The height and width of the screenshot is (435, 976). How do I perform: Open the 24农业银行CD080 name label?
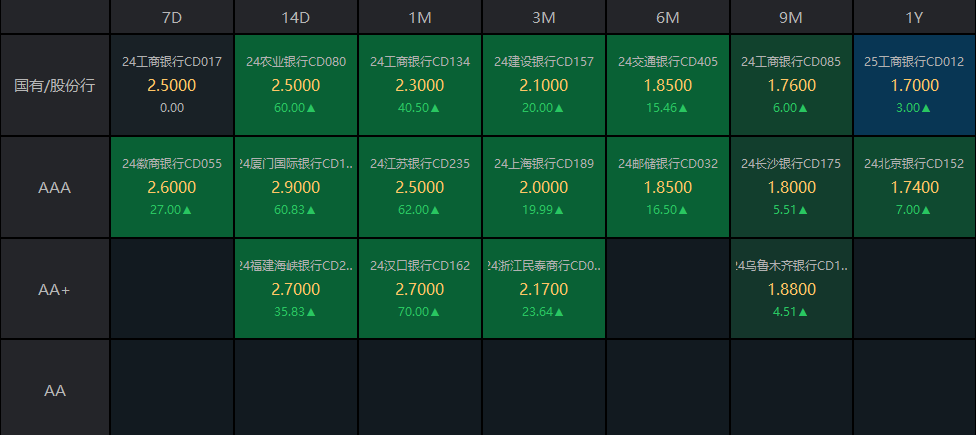(x=296, y=62)
